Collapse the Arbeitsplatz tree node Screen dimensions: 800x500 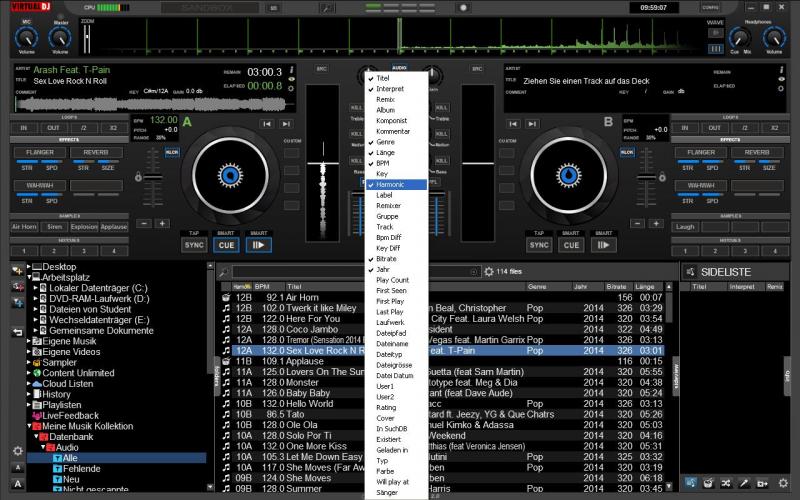(x=27, y=277)
